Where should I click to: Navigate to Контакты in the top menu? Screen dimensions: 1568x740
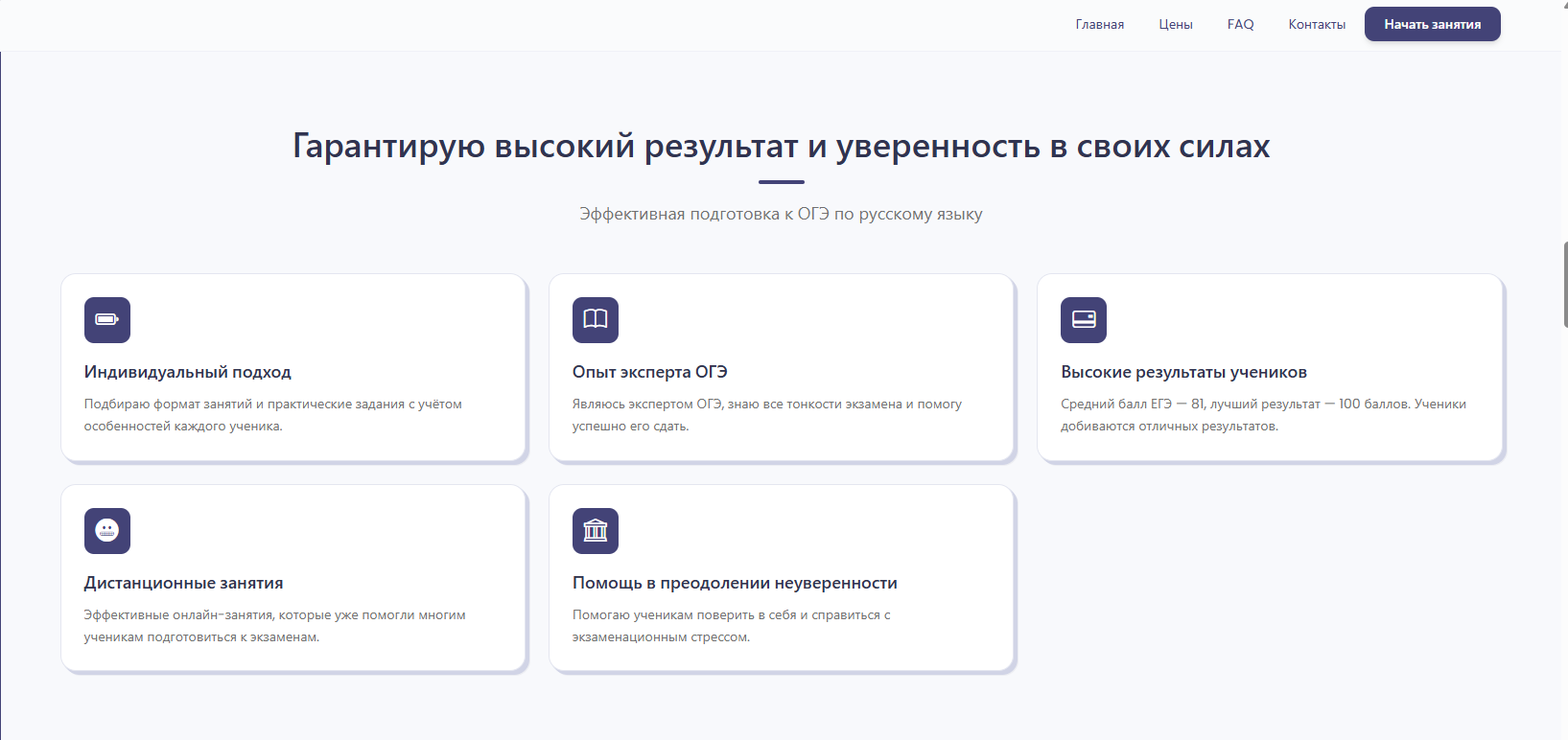1317,25
